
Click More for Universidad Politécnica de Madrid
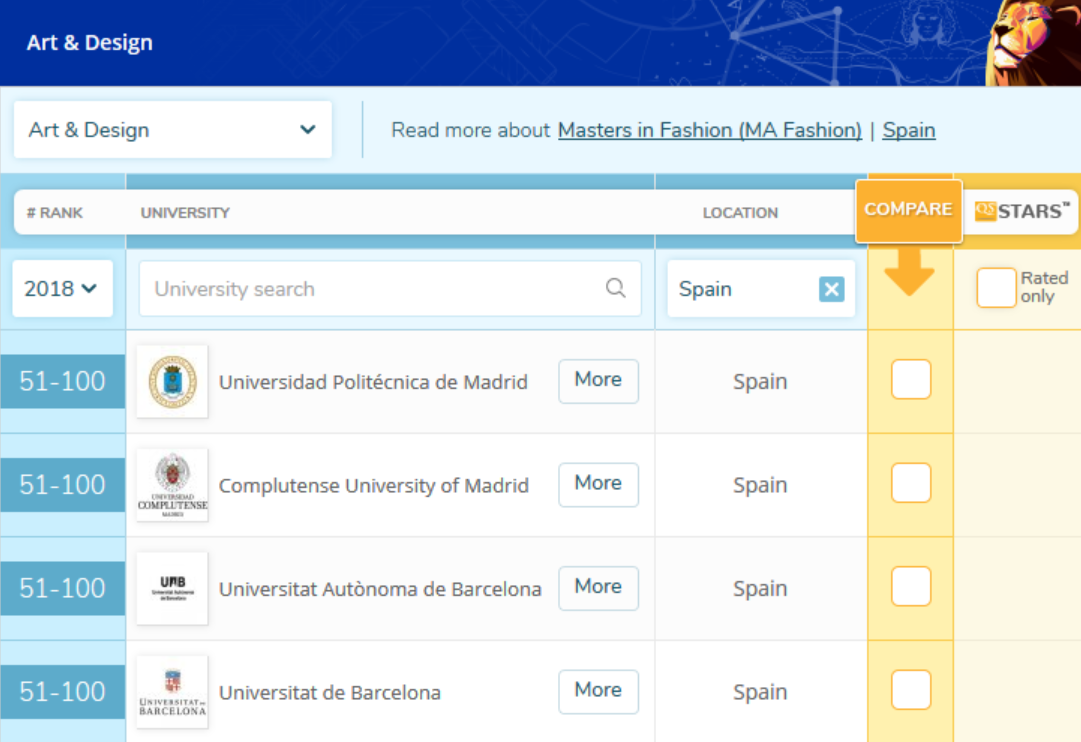tap(598, 381)
